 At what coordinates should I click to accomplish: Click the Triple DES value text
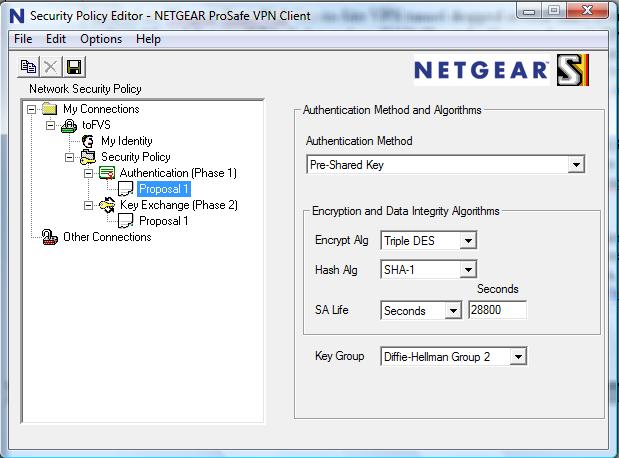tap(409, 241)
